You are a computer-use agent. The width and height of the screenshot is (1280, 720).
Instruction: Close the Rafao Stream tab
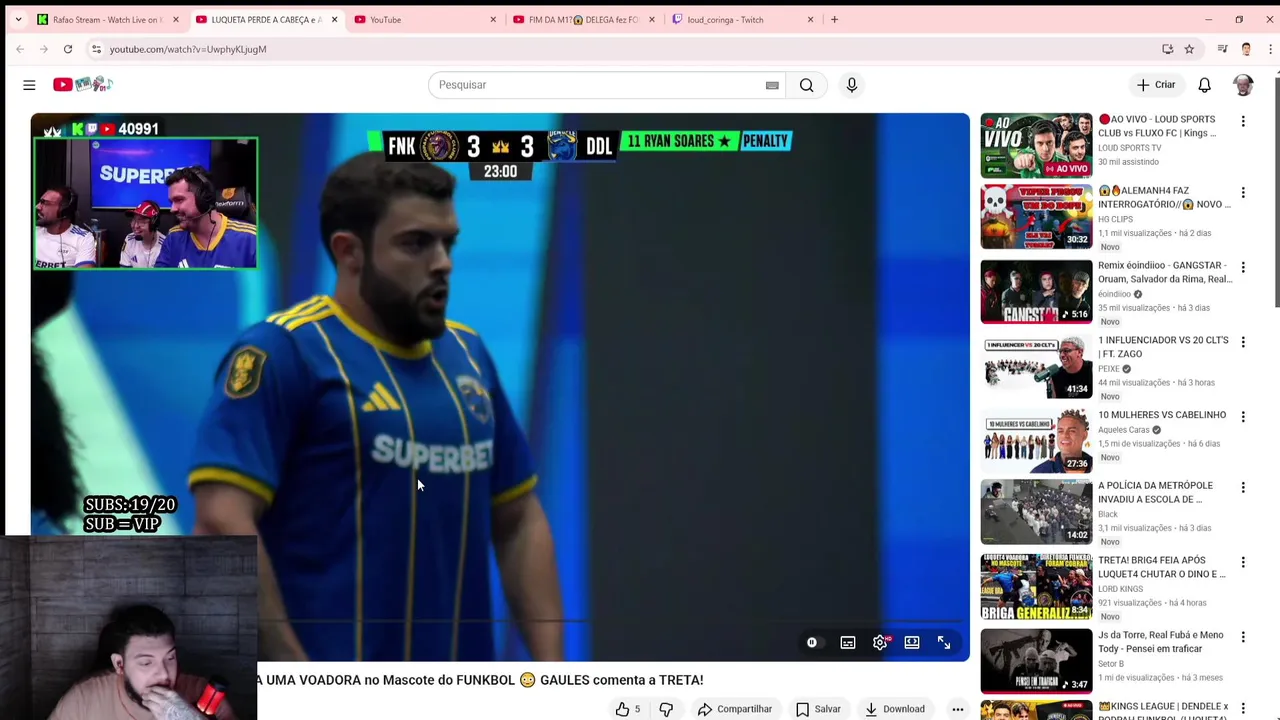176,19
